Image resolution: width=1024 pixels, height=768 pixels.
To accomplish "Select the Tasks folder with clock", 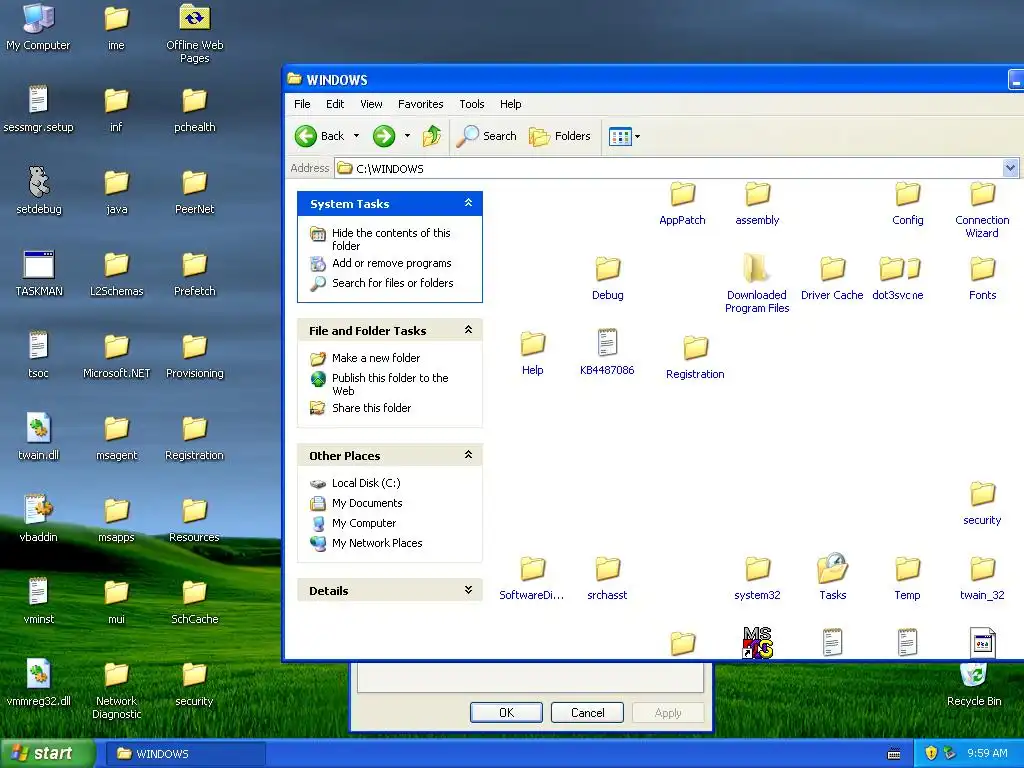I will coord(833,577).
